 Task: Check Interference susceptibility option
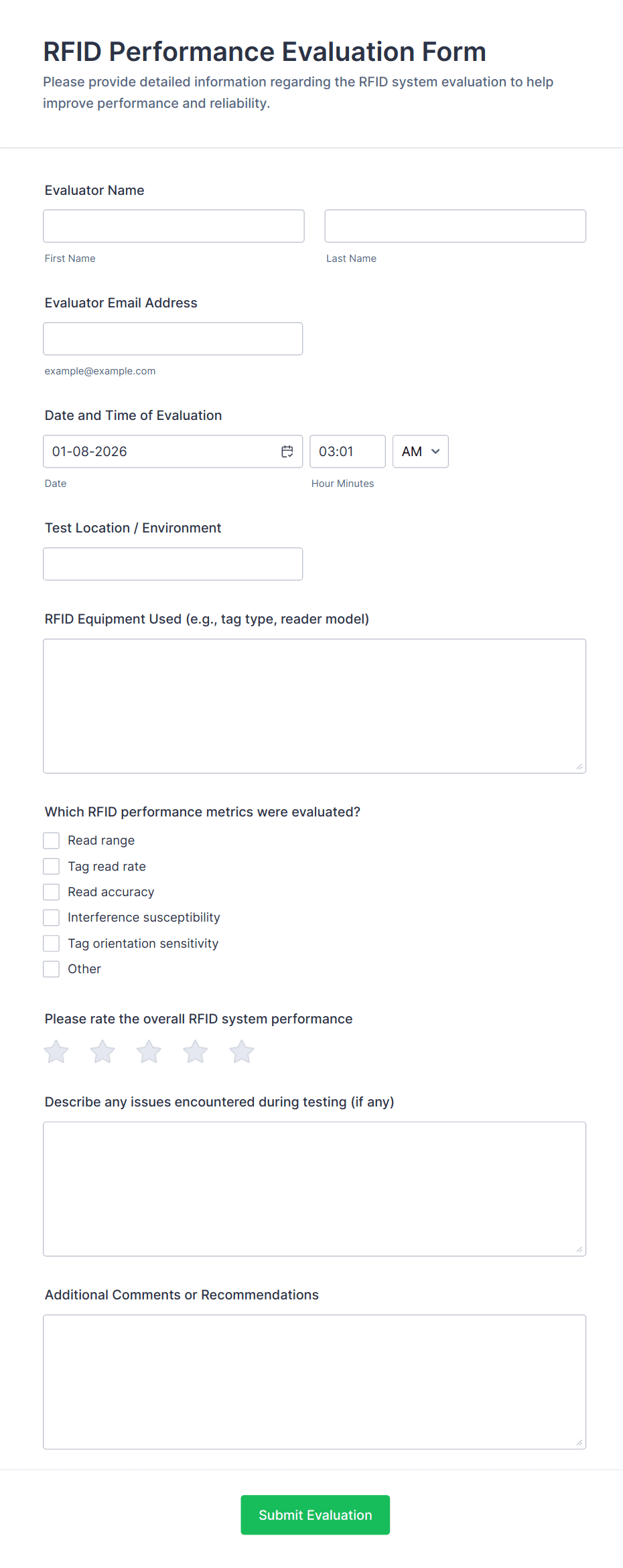coord(51,917)
